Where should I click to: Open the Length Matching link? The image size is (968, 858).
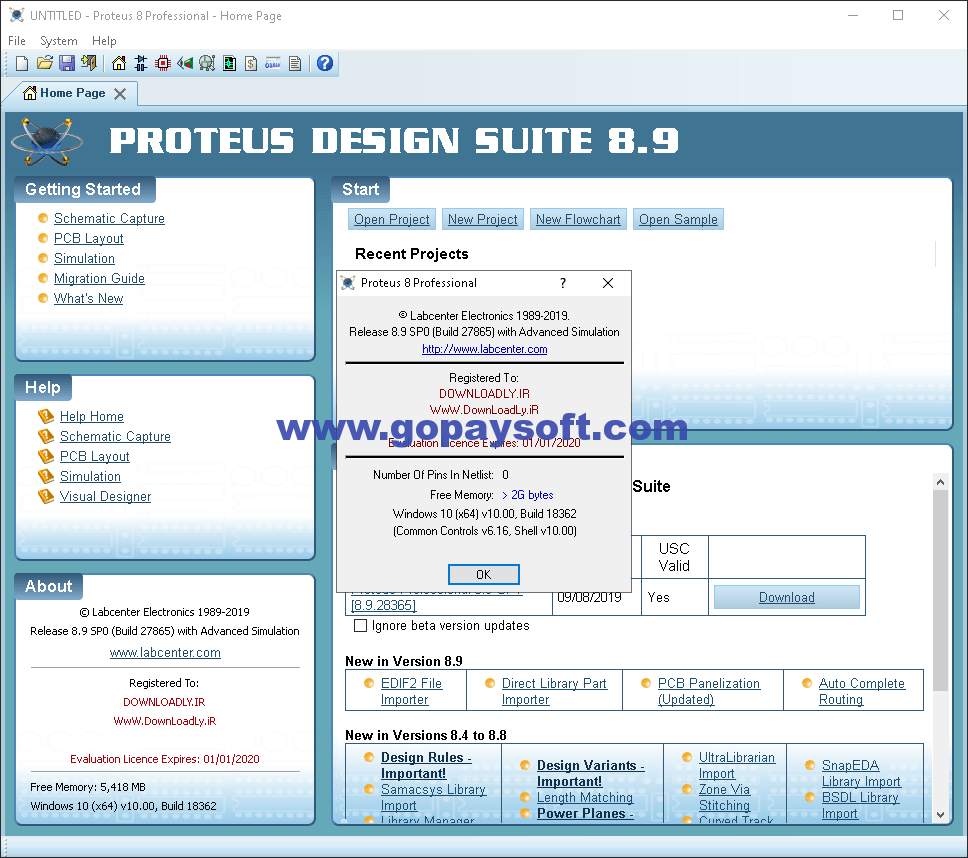[x=585, y=798]
